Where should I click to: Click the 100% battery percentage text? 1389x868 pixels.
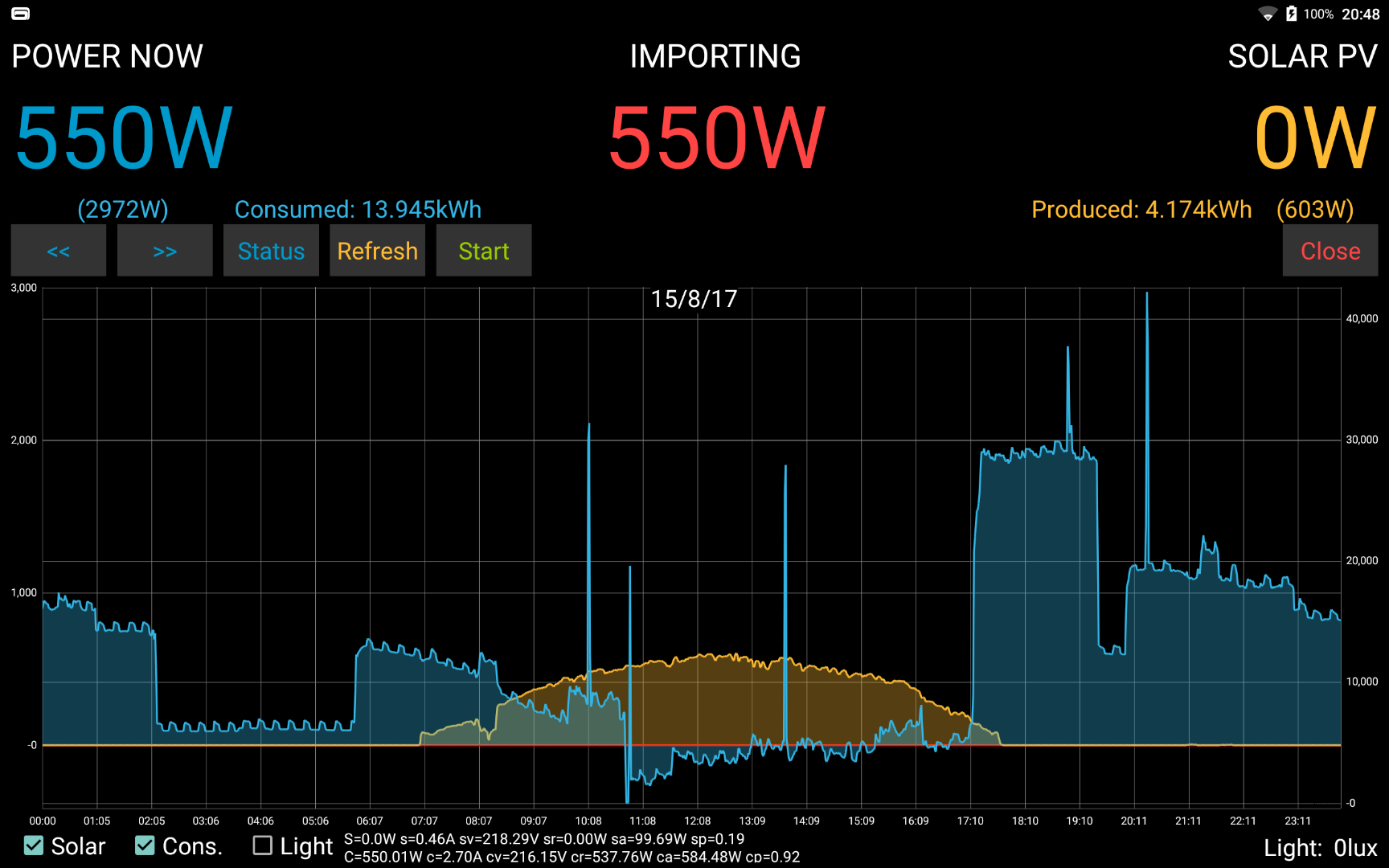1318,14
